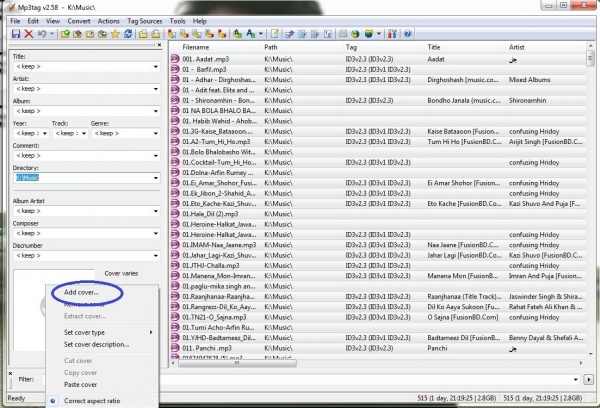Screen dimensions: 600x408
Task: Select the file 01.Hale_Dil (2).mp3
Action: click(210, 214)
